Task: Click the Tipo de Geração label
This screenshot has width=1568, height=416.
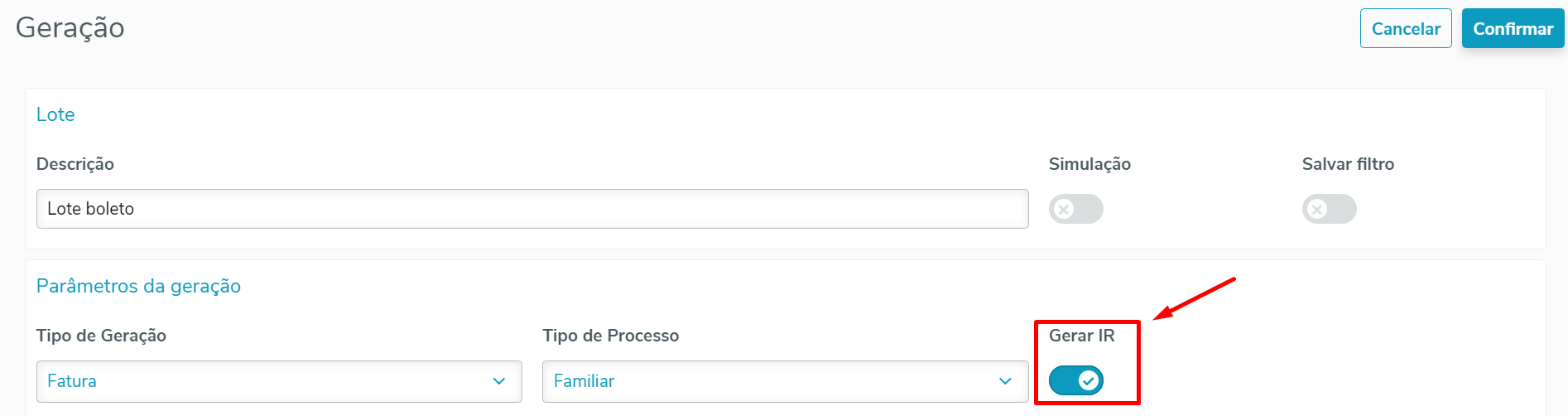Action: click(101, 336)
